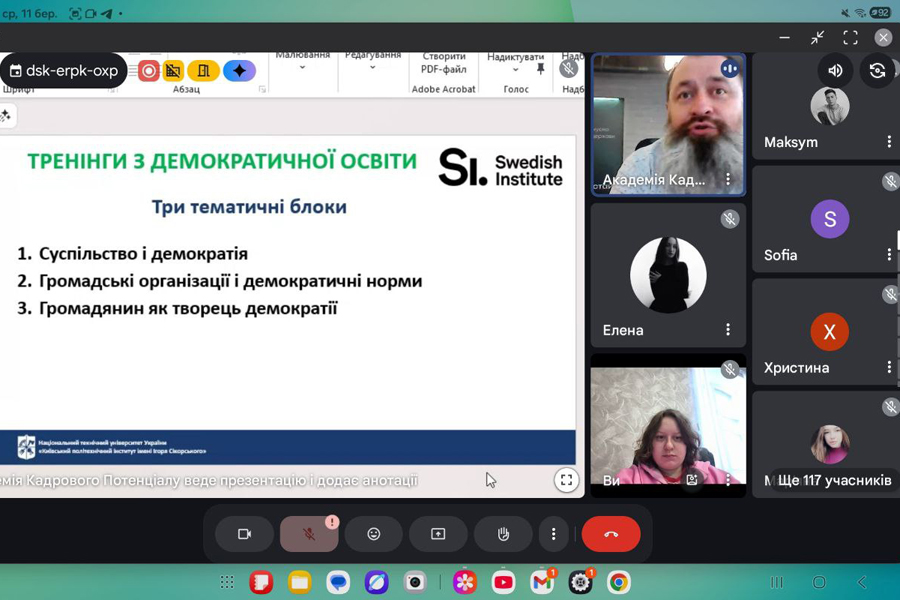This screenshot has width=900, height=600.
Task: Click the yellow building icon
Action: [203, 71]
